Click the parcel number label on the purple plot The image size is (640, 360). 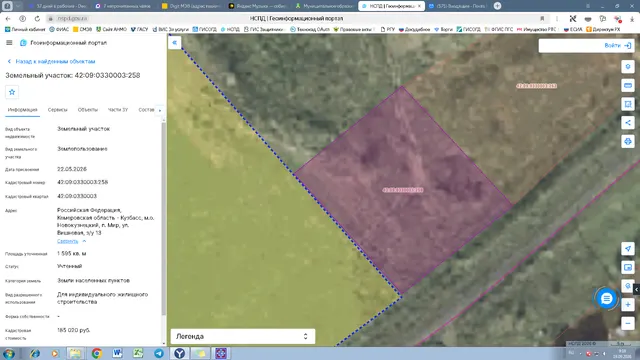[x=403, y=190]
